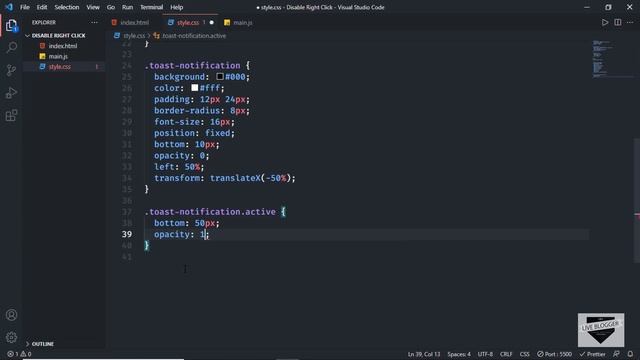Click unsaved dot on style.css tab
This screenshot has height=360, width=640.
[x=211, y=22]
